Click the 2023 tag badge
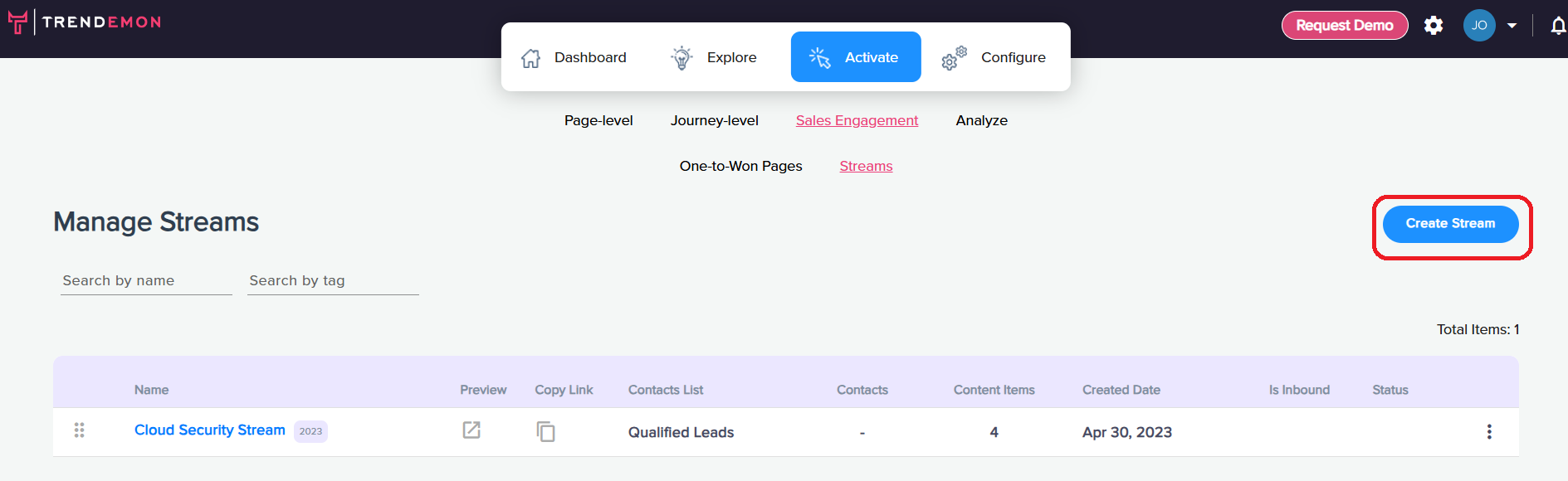Image resolution: width=1568 pixels, height=481 pixels. (x=311, y=431)
